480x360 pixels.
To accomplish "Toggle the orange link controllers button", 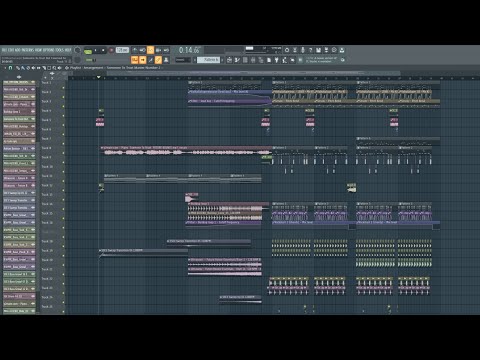I will click(x=158, y=60).
